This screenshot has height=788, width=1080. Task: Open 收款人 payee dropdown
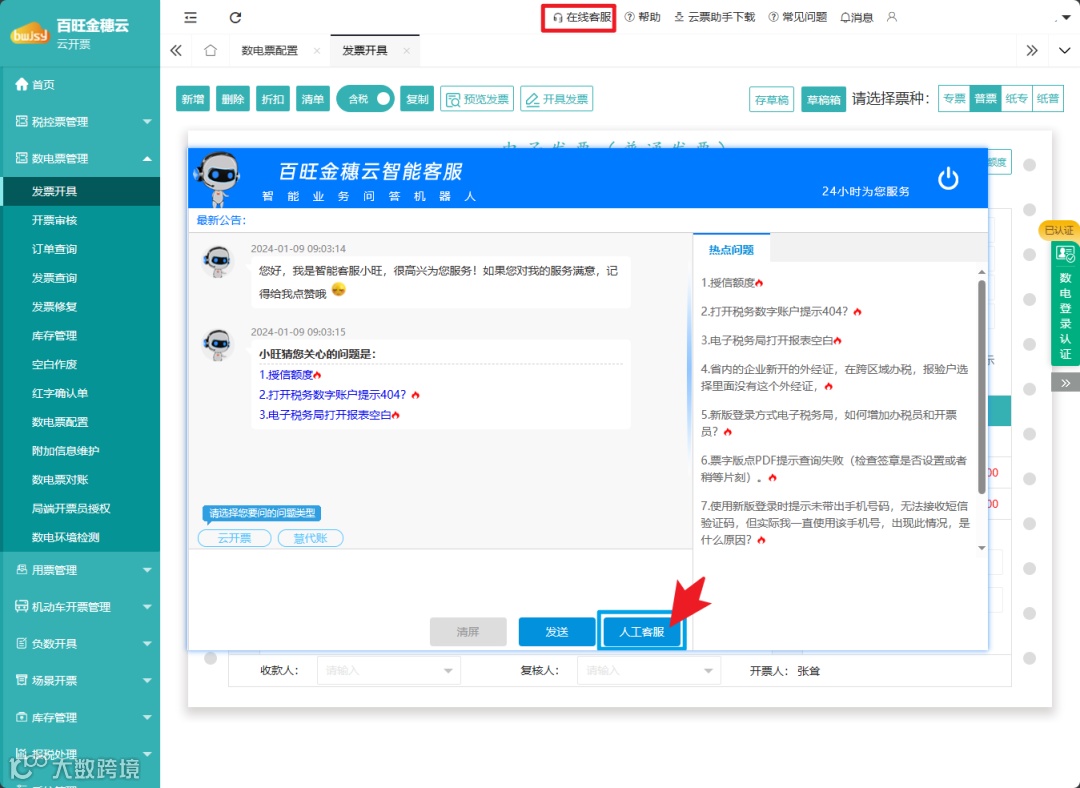388,670
